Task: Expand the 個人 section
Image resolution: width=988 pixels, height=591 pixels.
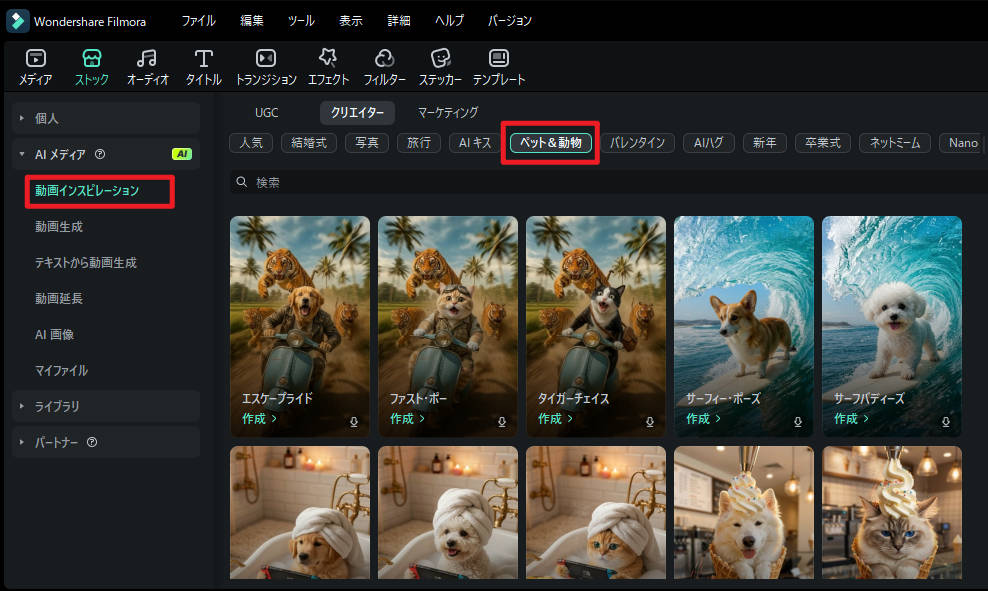Action: tap(21, 118)
